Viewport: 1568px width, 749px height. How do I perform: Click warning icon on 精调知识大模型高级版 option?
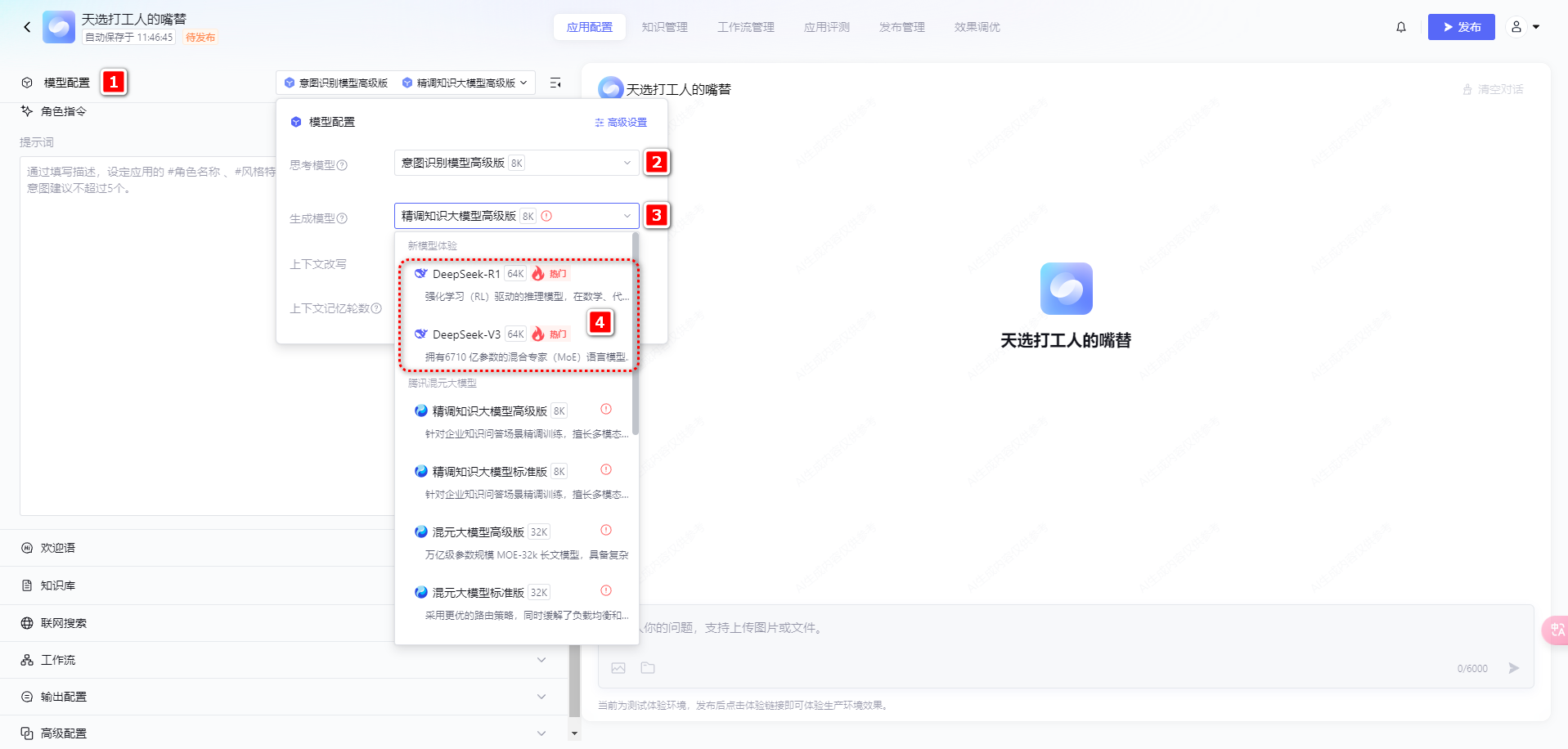(606, 409)
